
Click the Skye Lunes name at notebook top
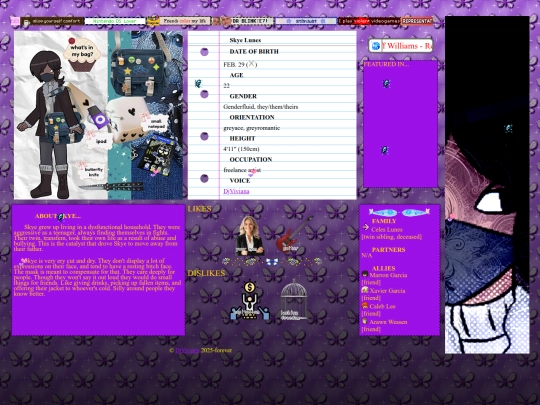245,40
